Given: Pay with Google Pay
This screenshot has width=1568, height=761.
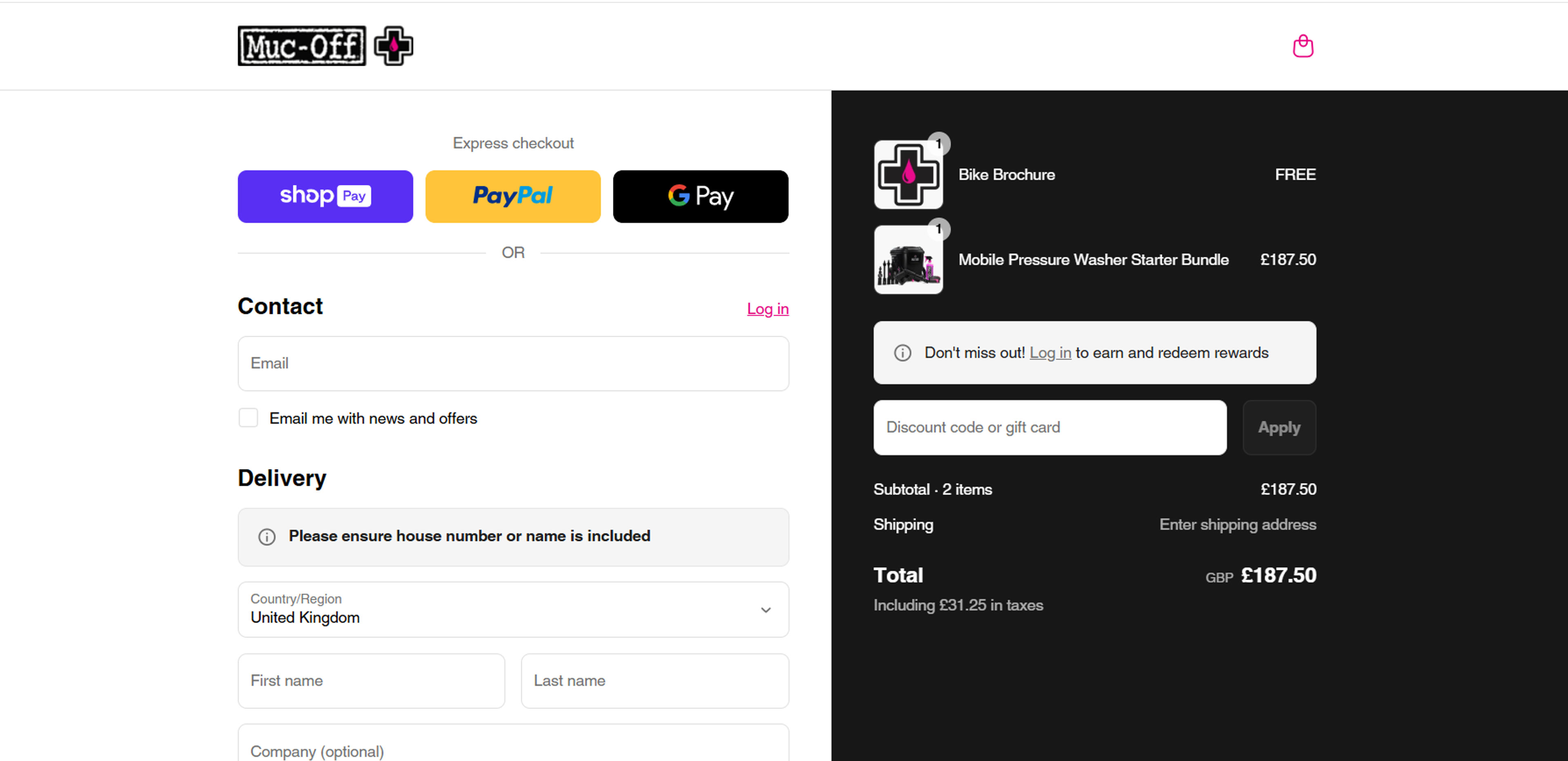Looking at the screenshot, I should click(701, 197).
